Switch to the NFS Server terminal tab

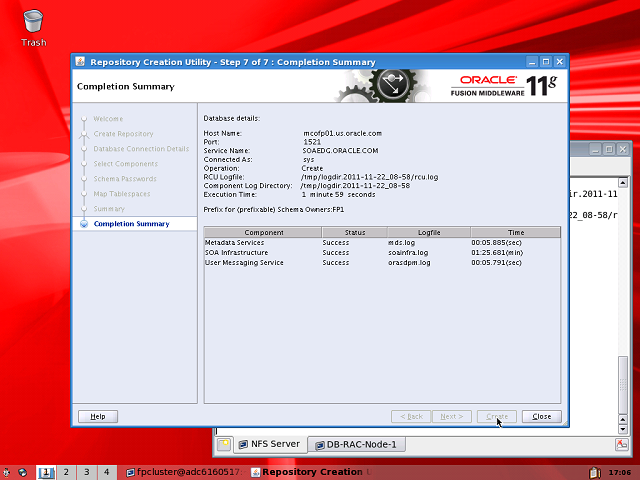pos(270,444)
